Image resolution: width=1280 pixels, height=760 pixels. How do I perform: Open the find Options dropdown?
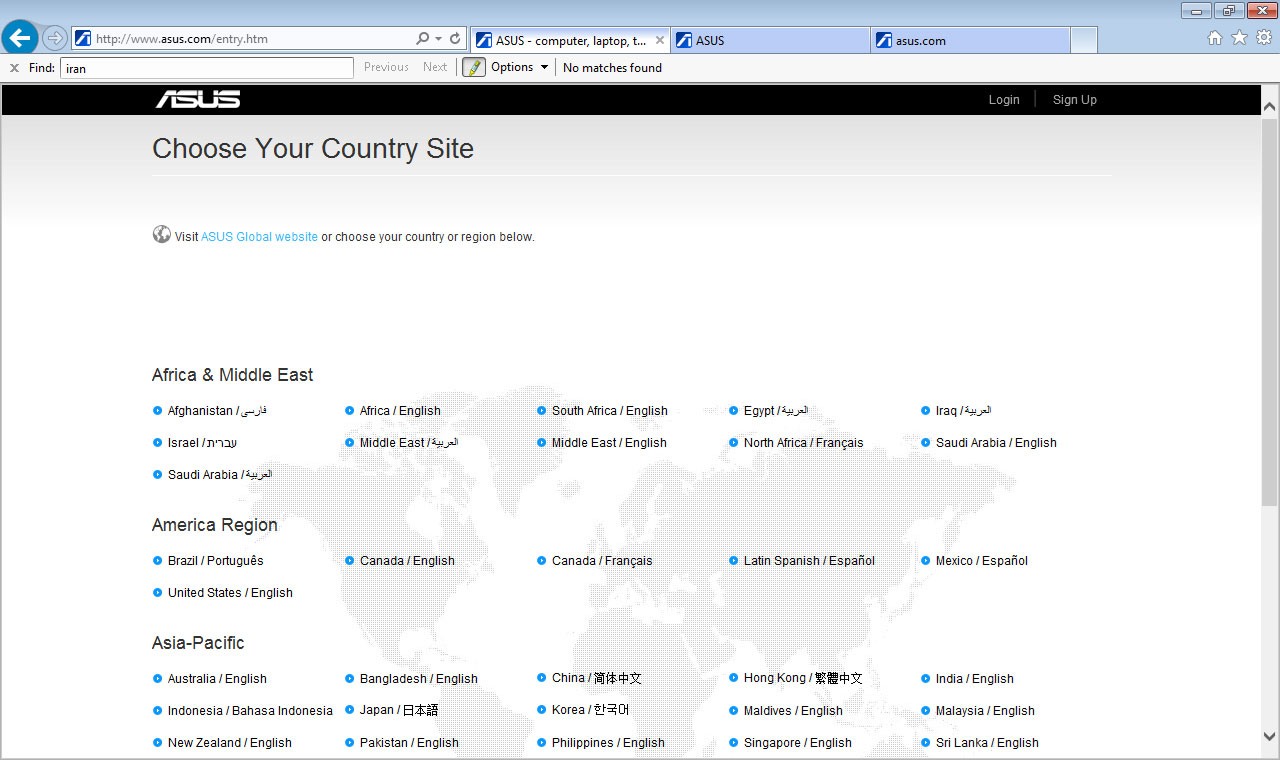[x=519, y=67]
